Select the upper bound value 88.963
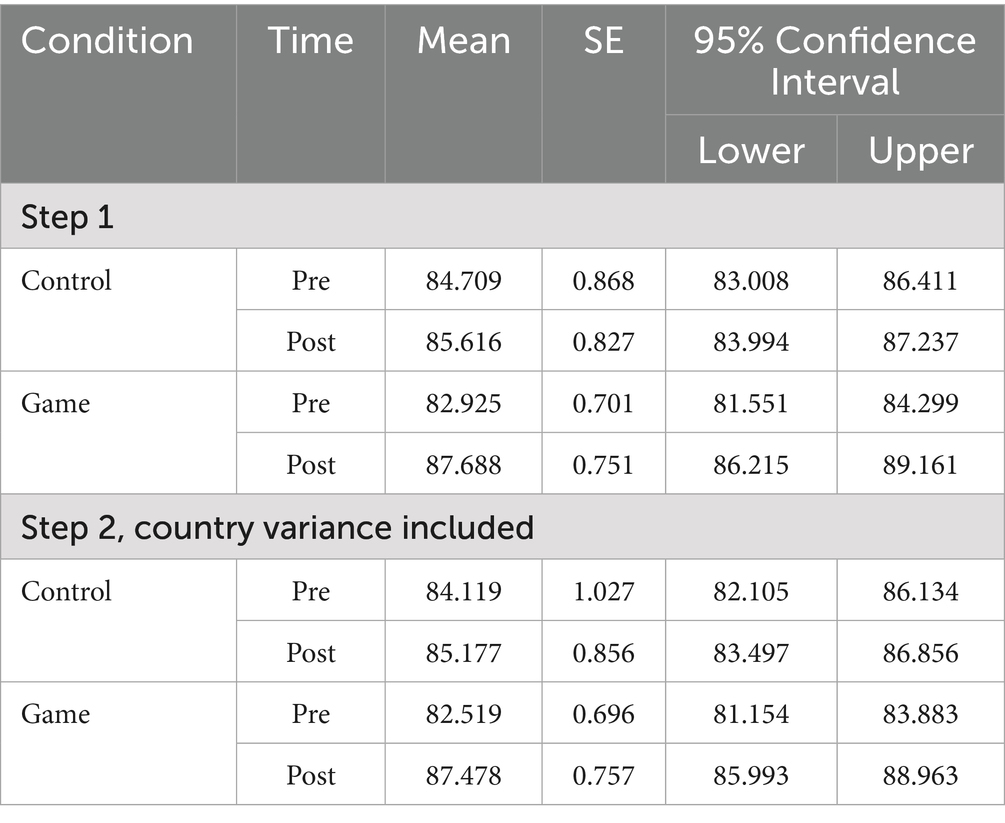 (920, 775)
